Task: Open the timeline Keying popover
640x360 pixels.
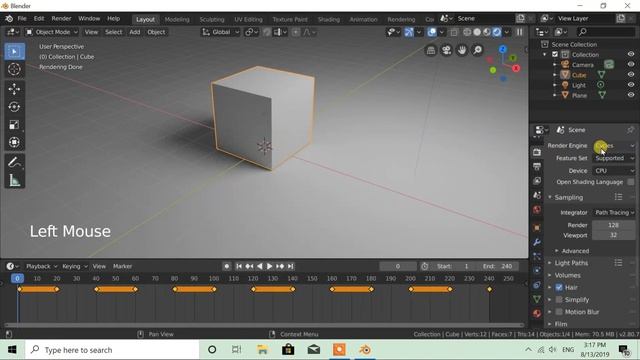Action: [x=75, y=266]
